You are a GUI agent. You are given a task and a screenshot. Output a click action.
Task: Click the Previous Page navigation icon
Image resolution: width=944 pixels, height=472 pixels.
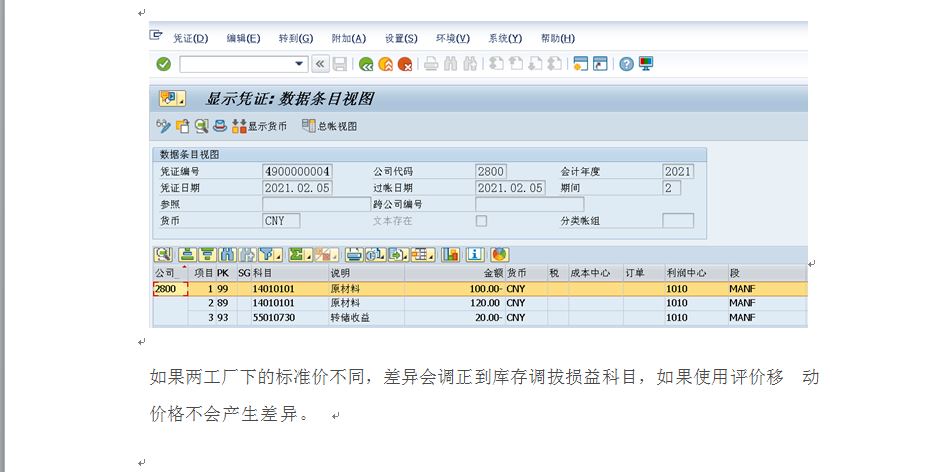tap(515, 63)
